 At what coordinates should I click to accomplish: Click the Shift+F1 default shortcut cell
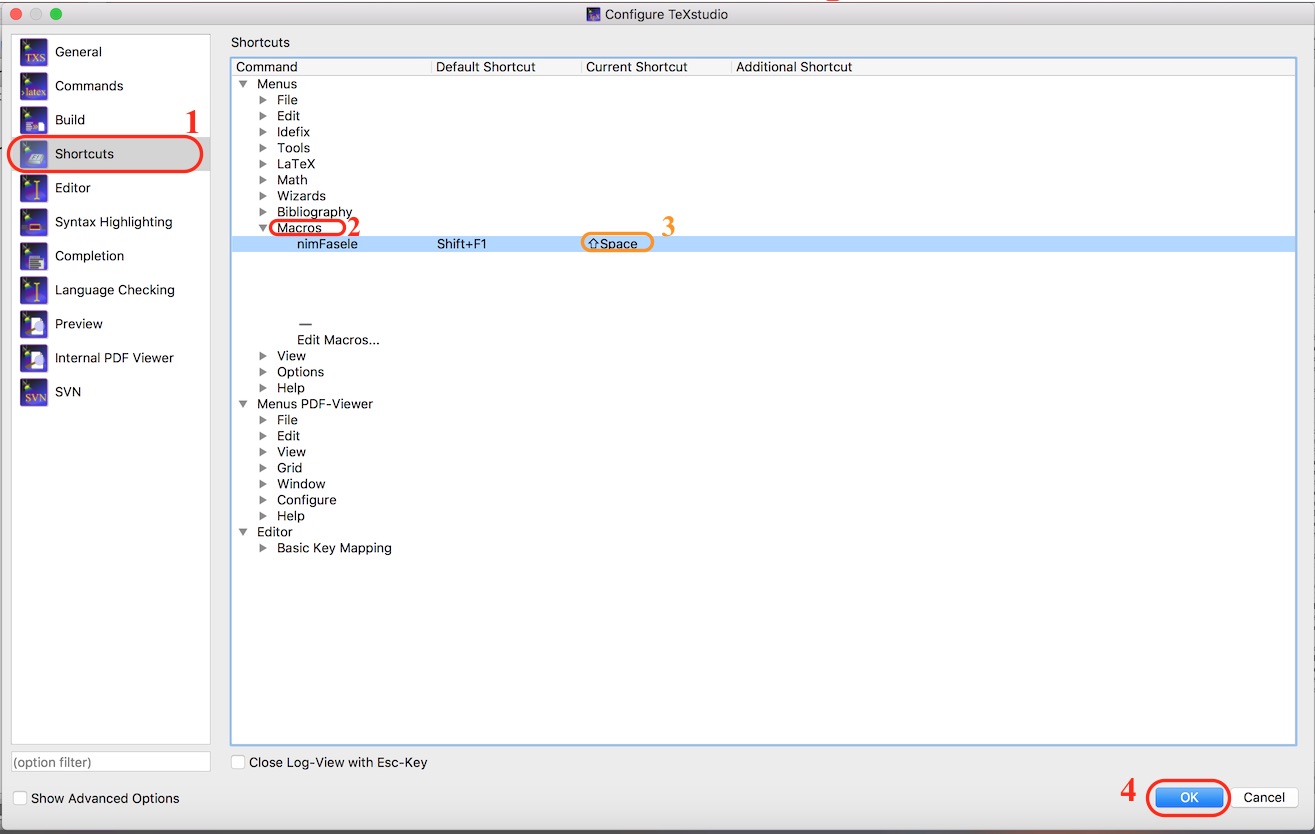click(462, 244)
